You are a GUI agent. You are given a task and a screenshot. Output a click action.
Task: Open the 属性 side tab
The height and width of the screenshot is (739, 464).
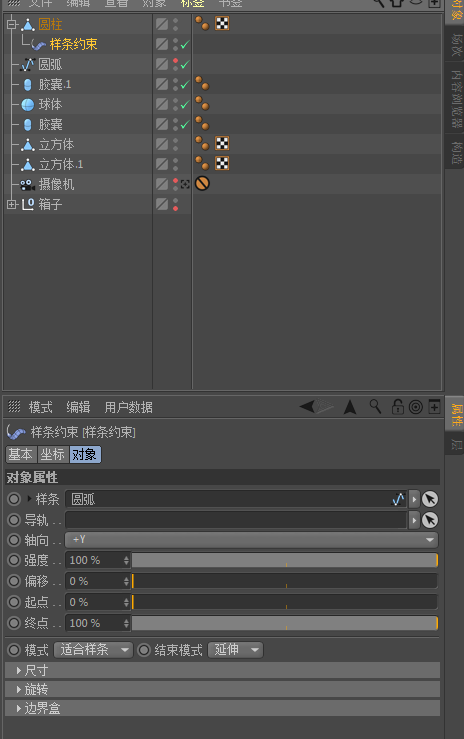coord(455,415)
